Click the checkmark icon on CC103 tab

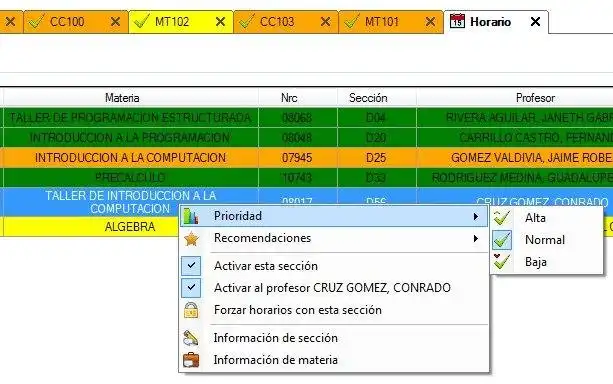(246, 22)
